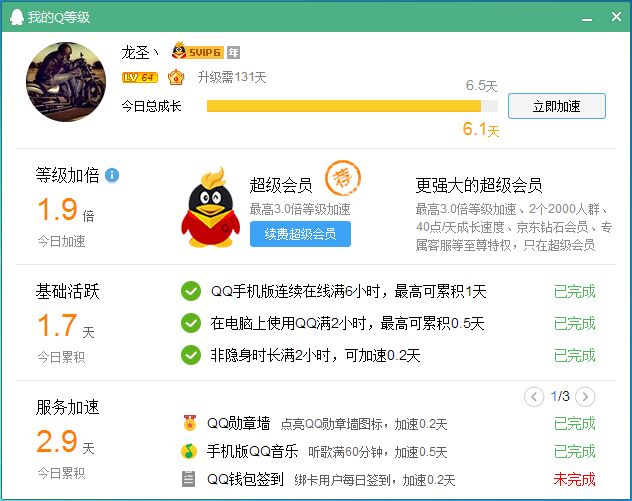Go to next page of 服务加速 list

[x=585, y=397]
